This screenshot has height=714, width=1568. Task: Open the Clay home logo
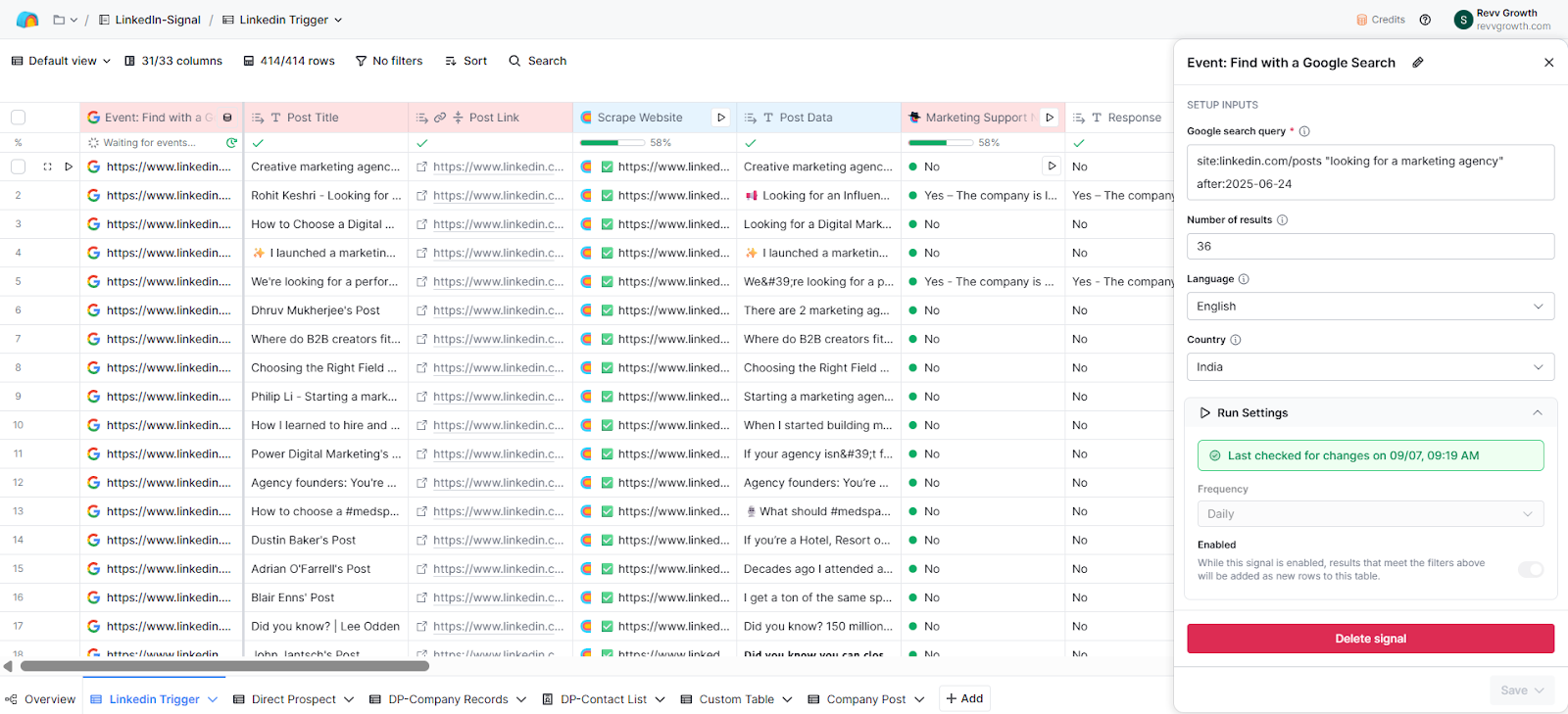click(27, 20)
